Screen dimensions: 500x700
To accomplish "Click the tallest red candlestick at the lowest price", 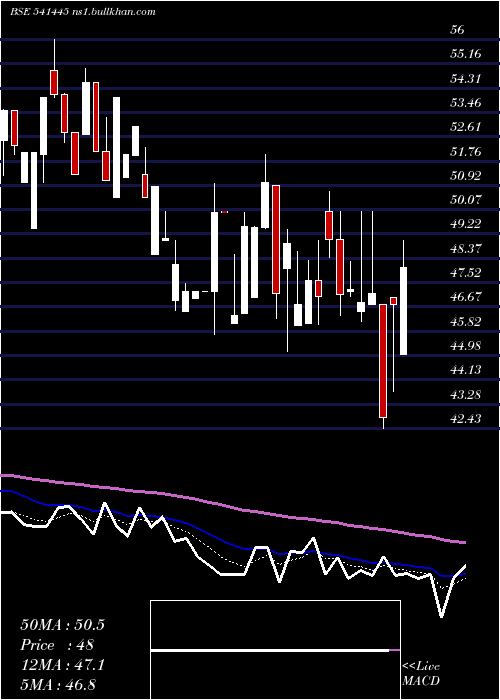I will tap(383, 361).
